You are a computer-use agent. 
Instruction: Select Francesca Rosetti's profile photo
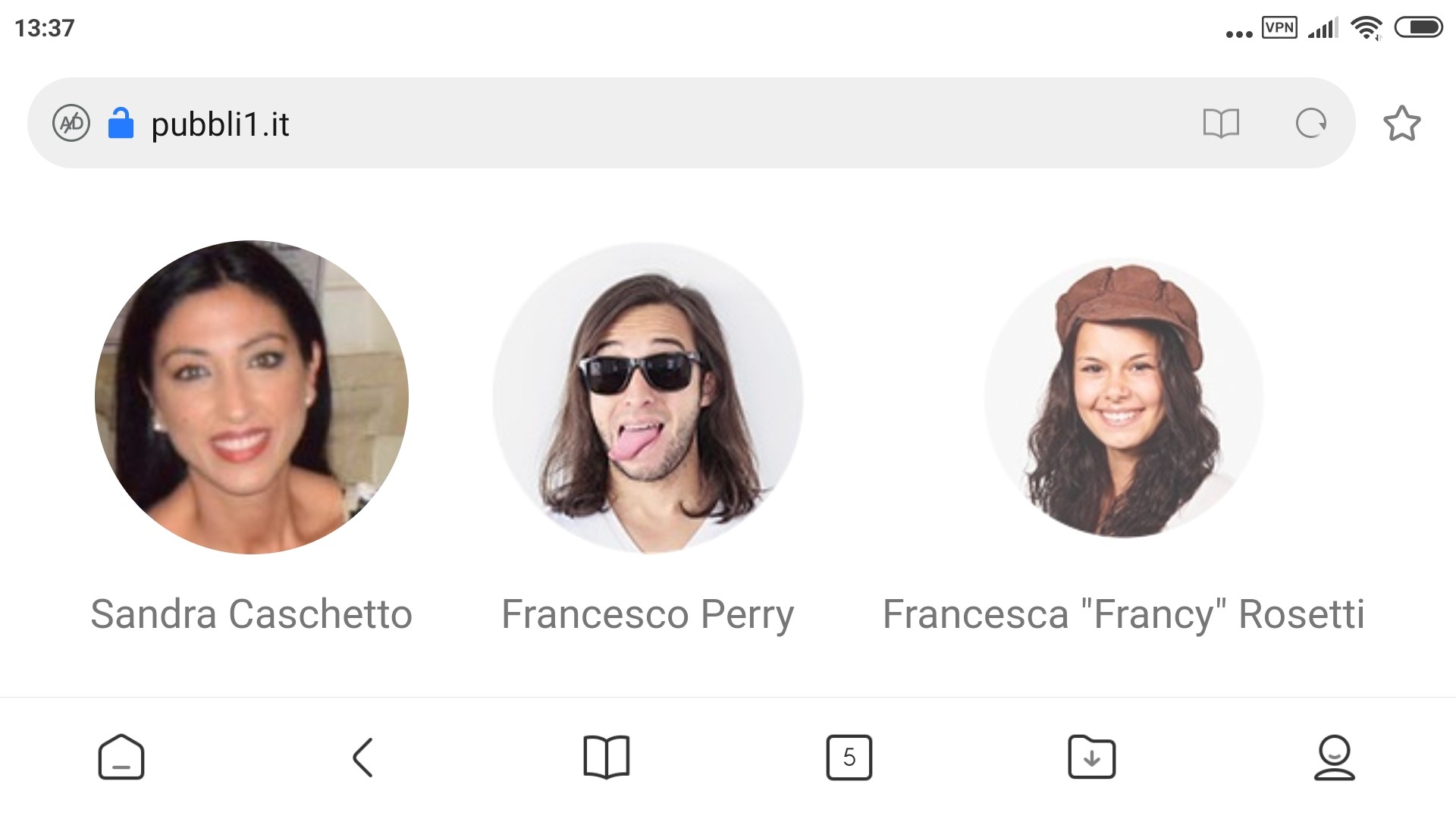click(1124, 398)
